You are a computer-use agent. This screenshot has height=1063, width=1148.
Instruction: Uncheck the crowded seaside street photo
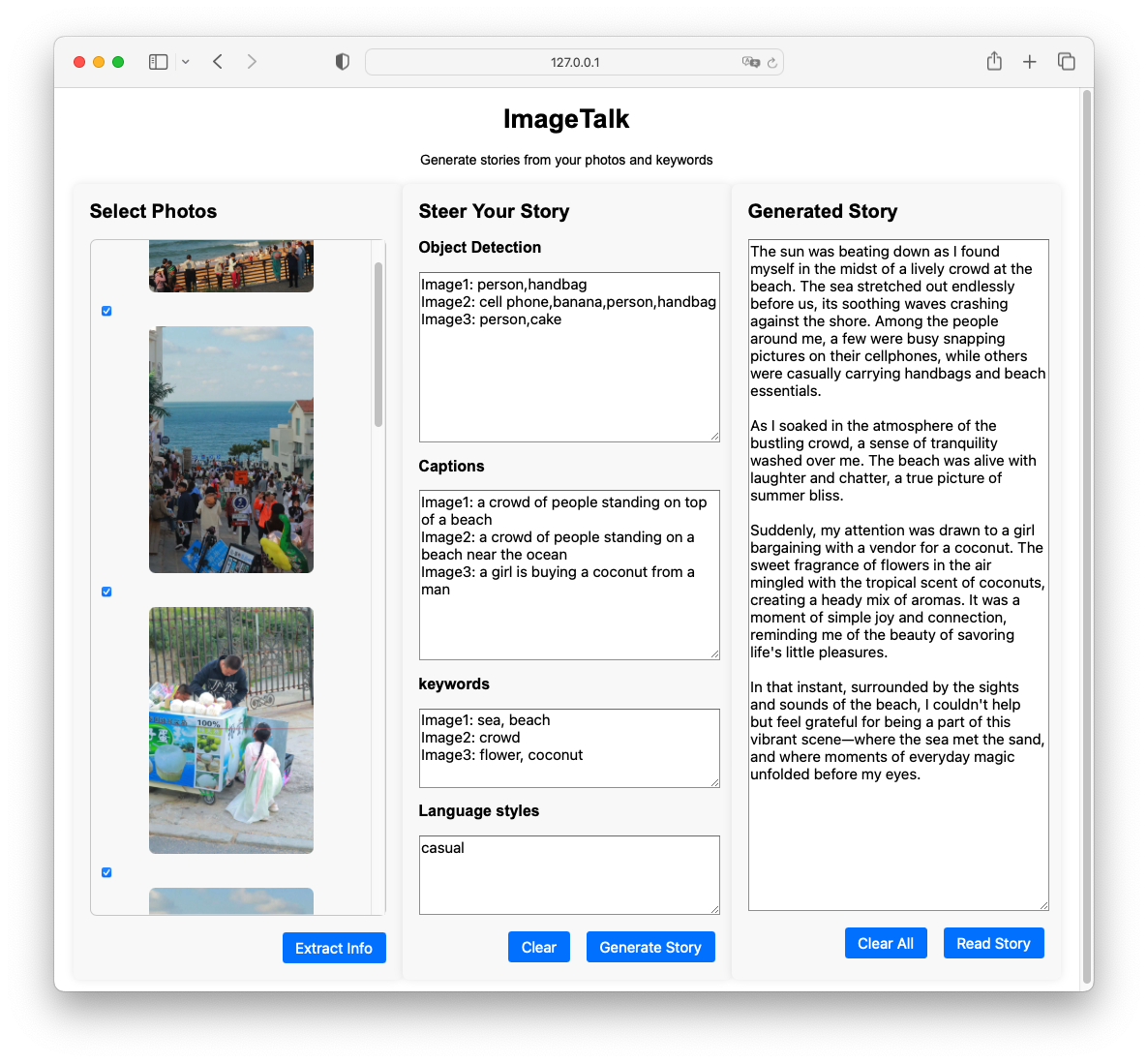click(x=106, y=592)
